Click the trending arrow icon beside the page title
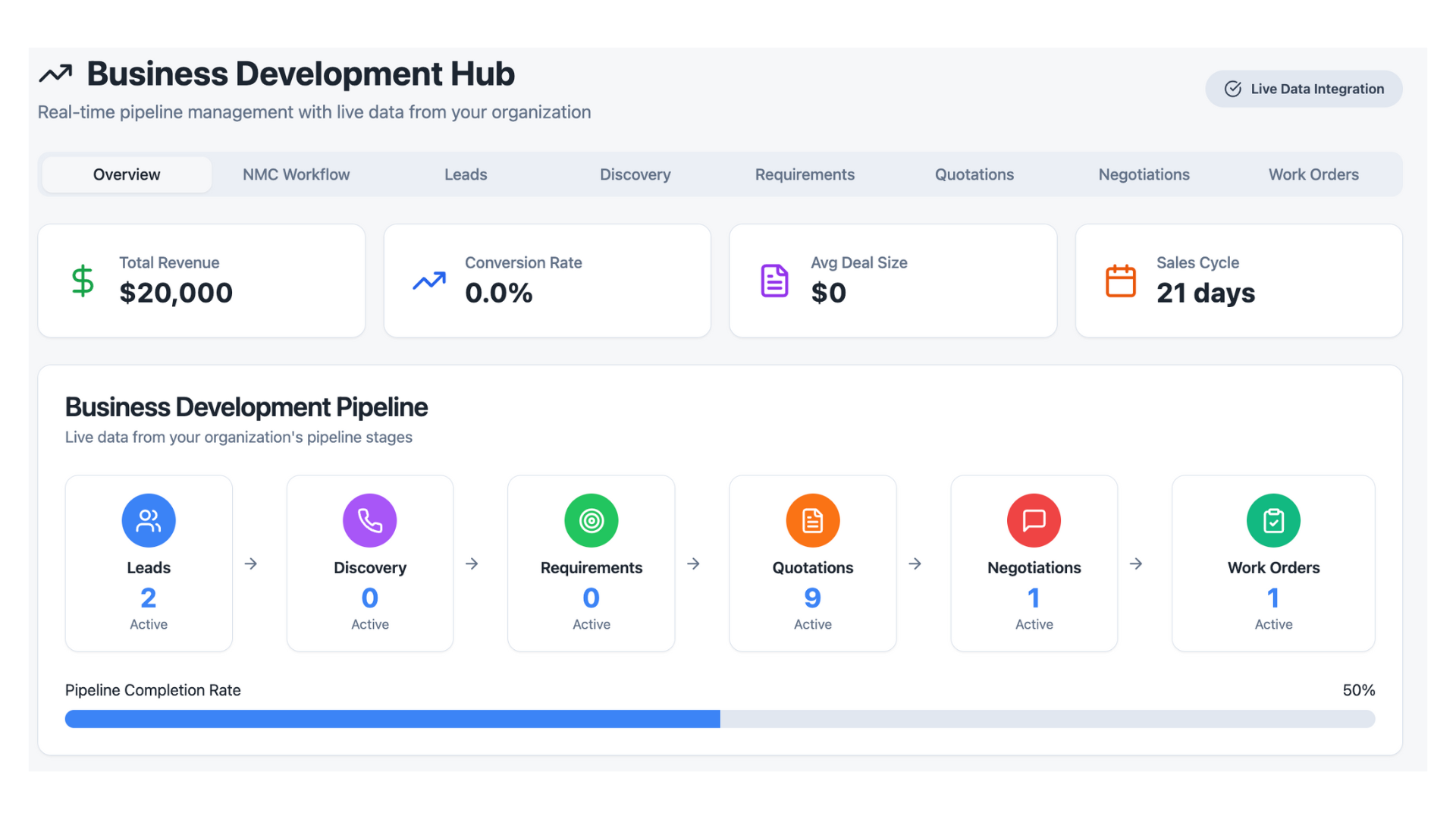Screen dimensions: 1456x819 pyautogui.click(x=55, y=73)
